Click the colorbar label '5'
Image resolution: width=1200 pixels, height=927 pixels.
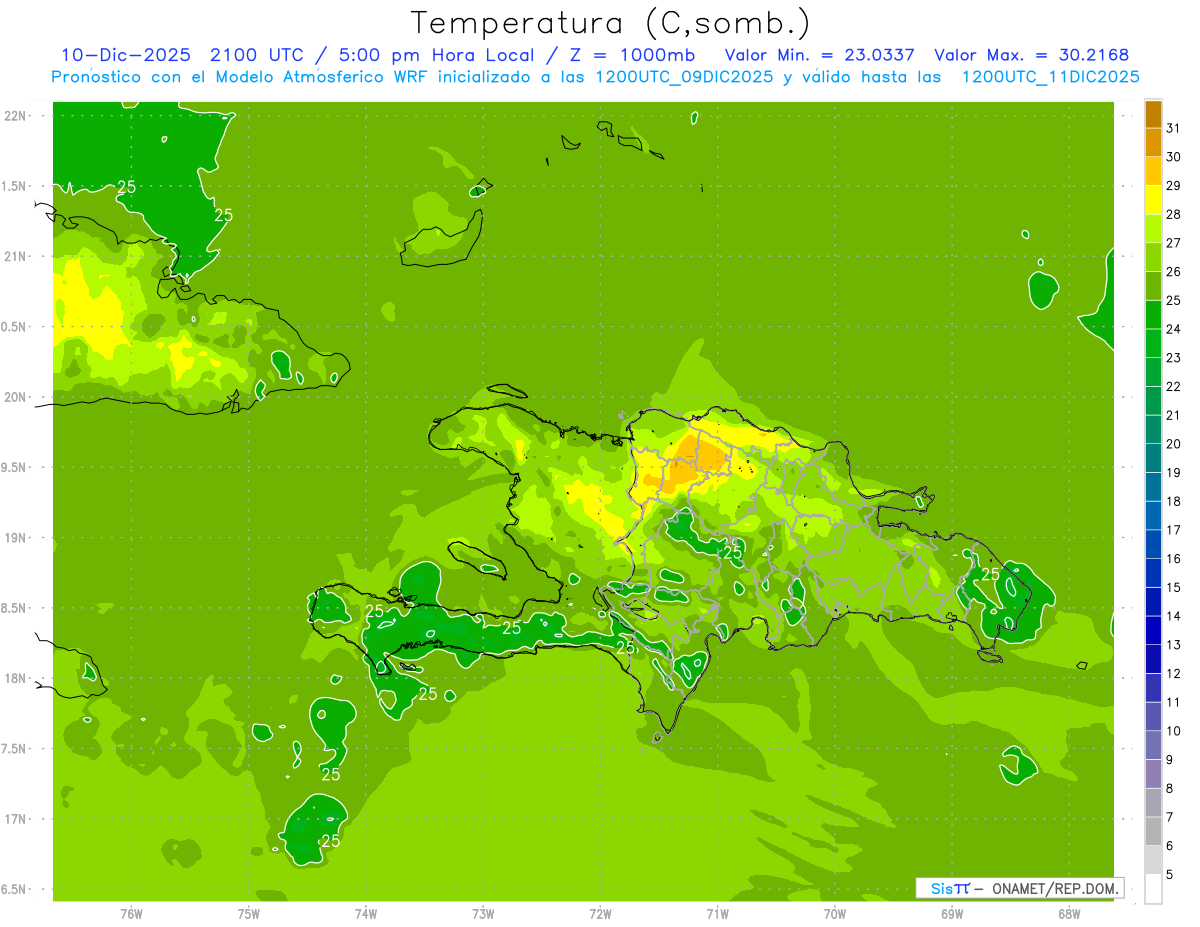point(1169,875)
